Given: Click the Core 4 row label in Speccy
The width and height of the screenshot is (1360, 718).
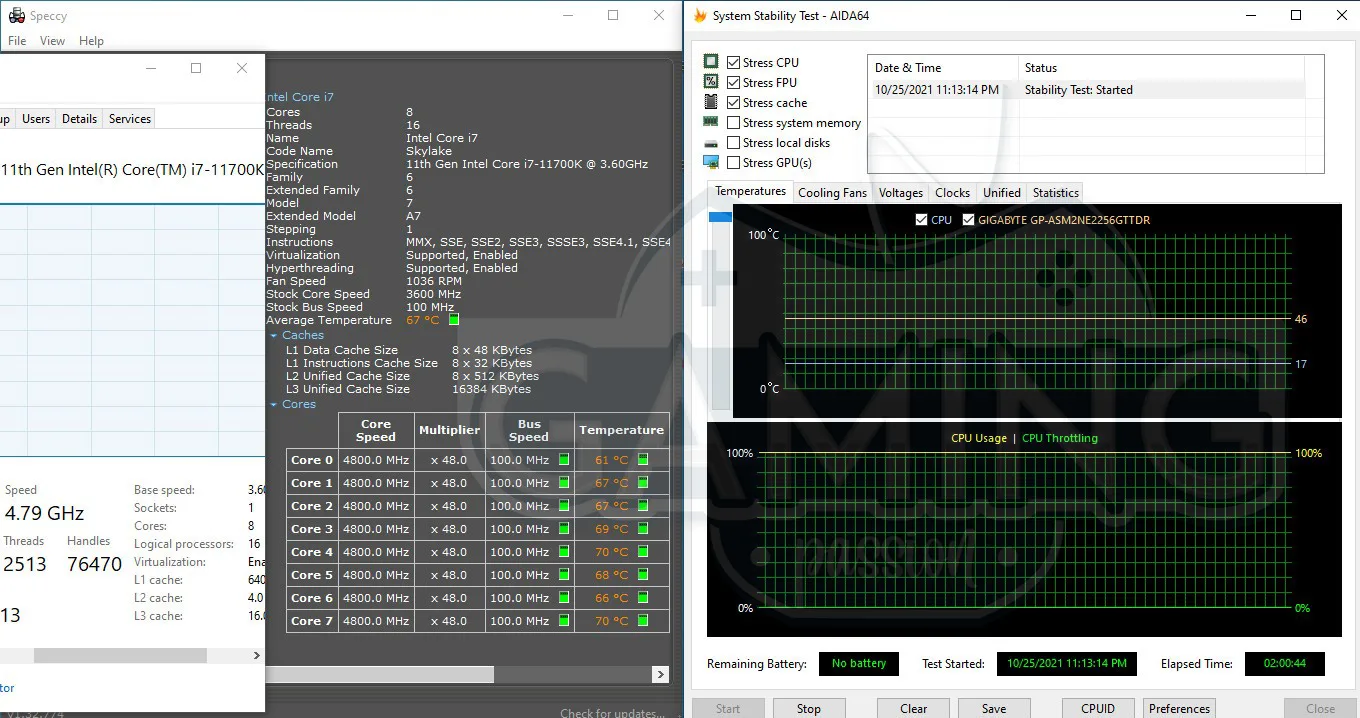Looking at the screenshot, I should (312, 552).
